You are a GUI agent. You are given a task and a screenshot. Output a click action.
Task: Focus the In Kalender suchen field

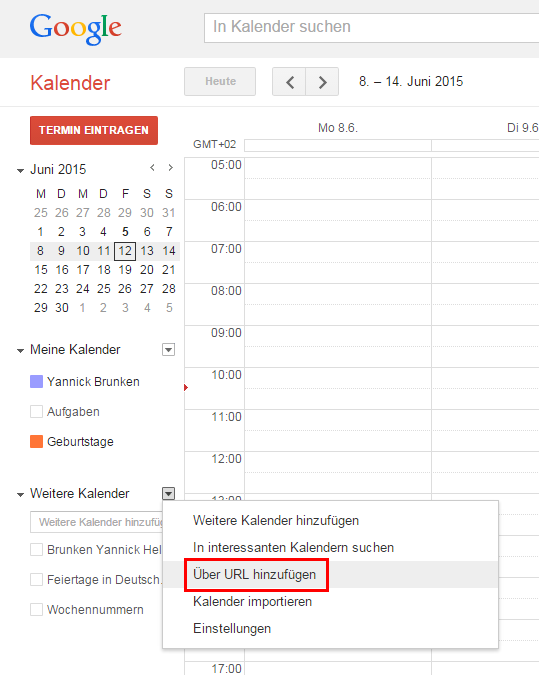click(x=372, y=28)
